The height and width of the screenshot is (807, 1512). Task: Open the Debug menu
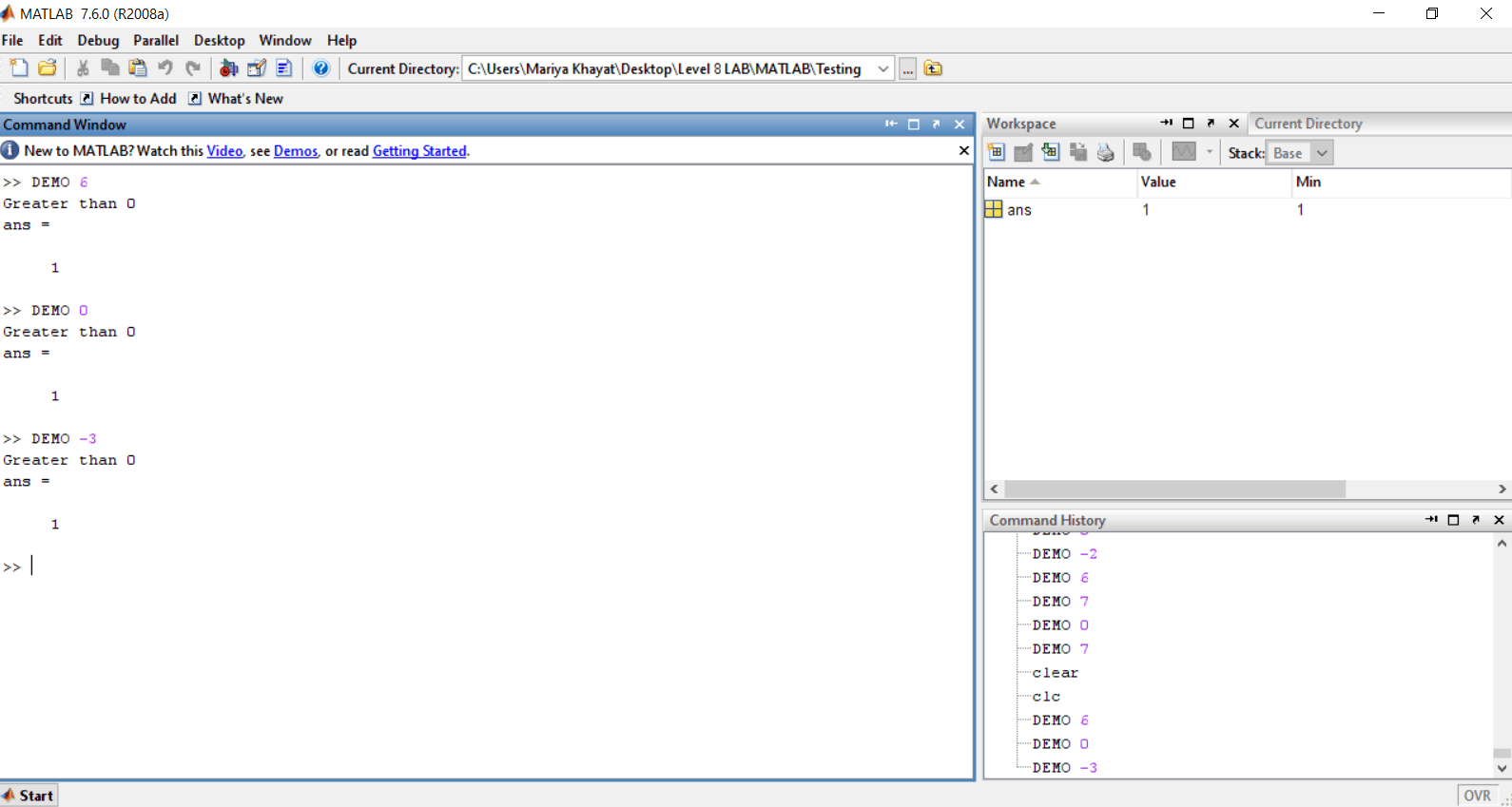click(x=98, y=40)
